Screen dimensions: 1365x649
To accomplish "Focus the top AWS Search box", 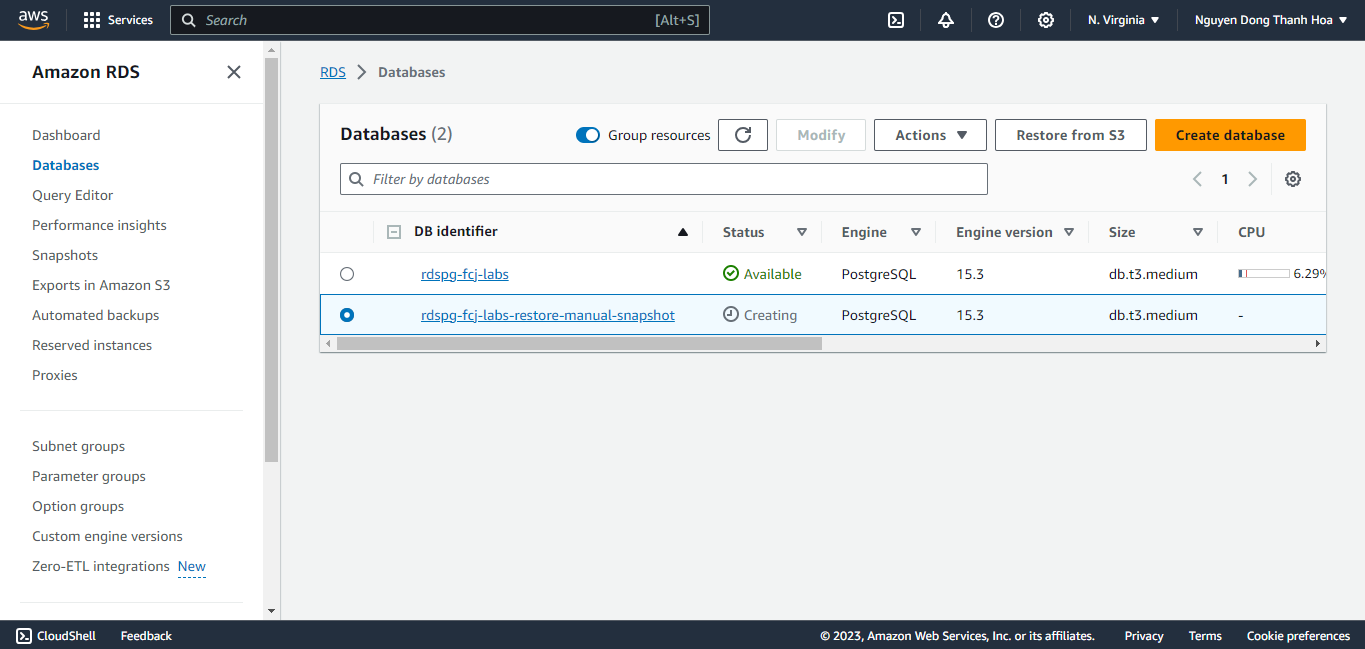I will pyautogui.click(x=440, y=20).
